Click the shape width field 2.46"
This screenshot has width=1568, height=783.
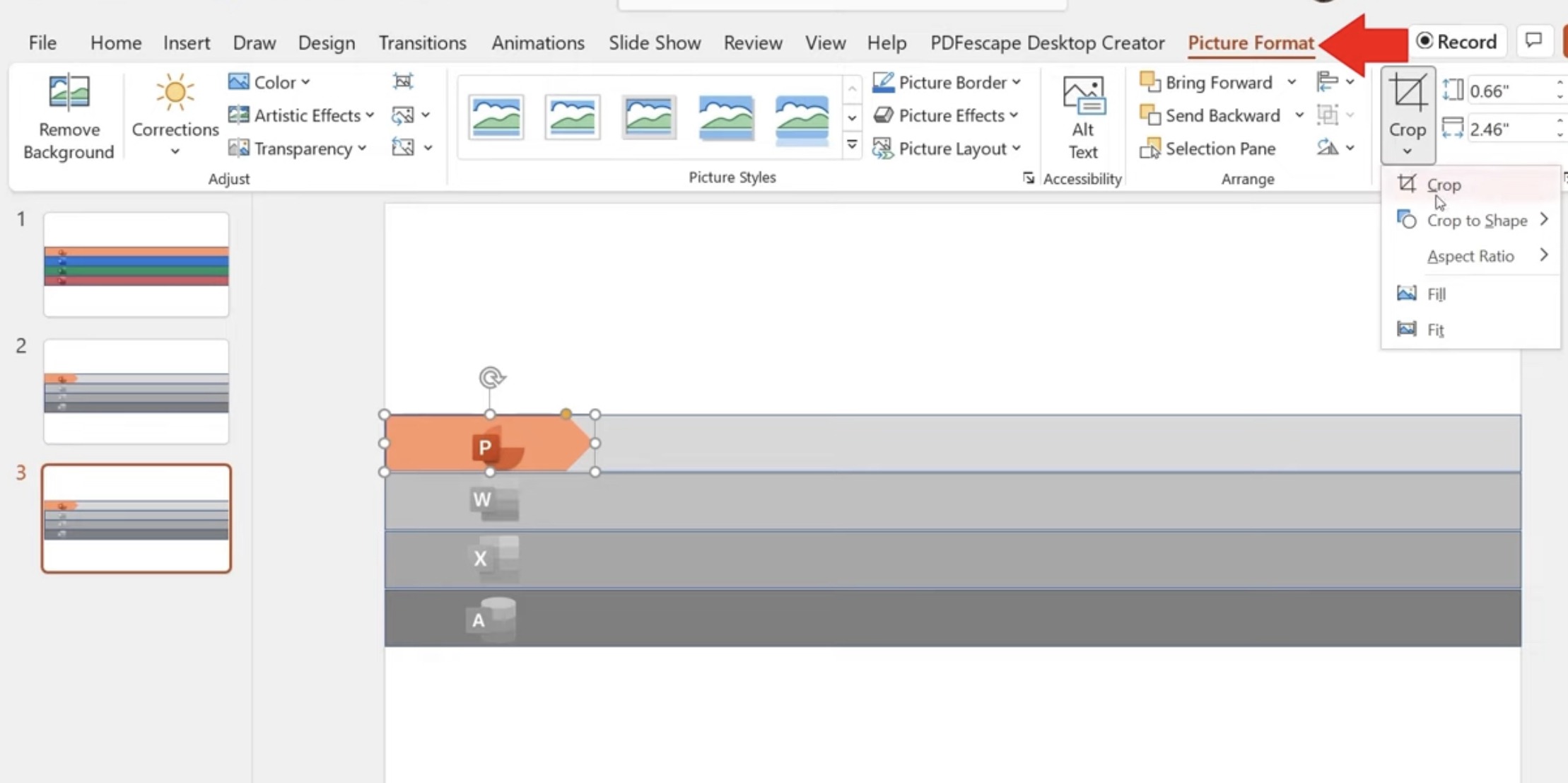[x=1509, y=129]
